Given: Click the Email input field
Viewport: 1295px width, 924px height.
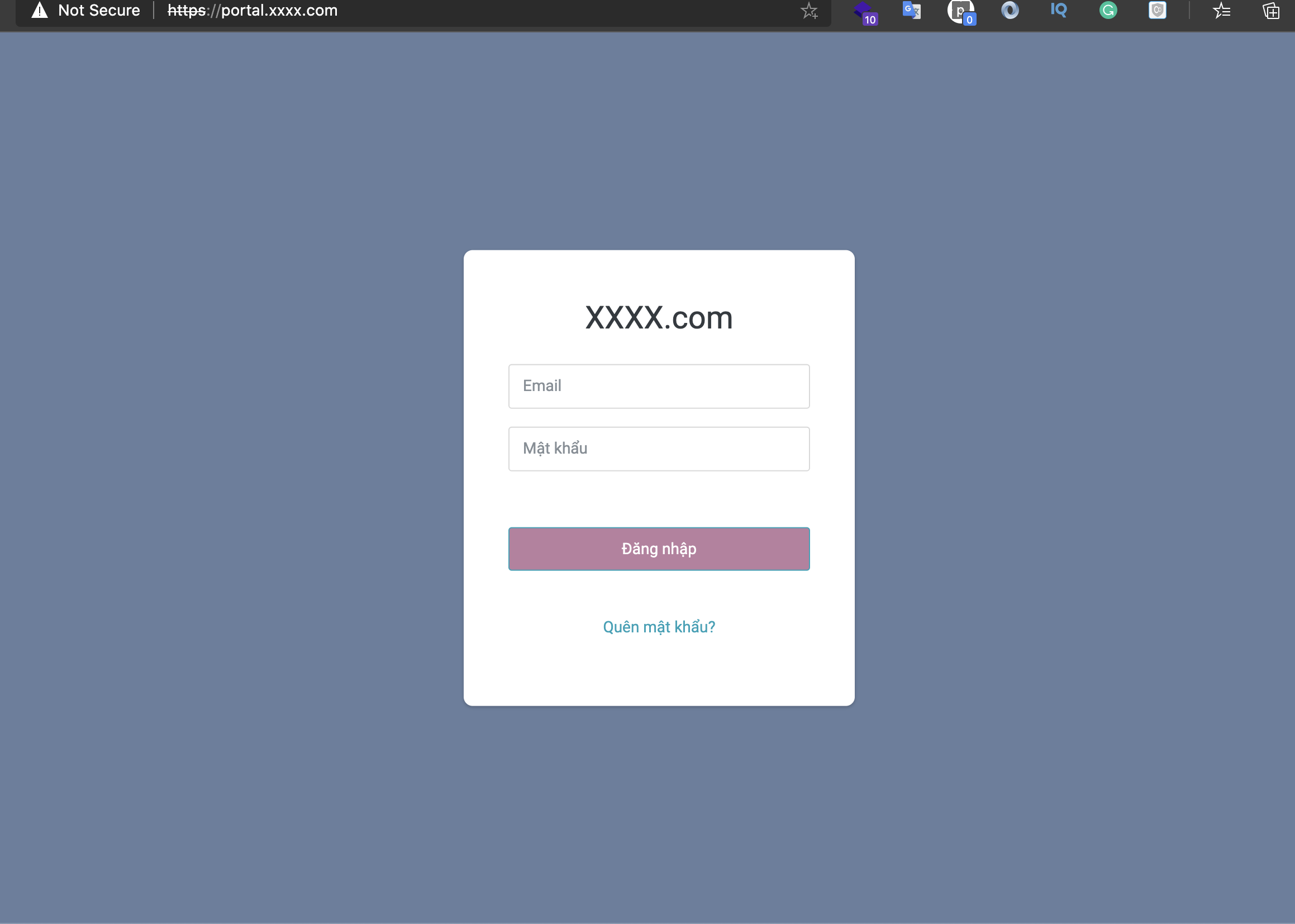Looking at the screenshot, I should coord(659,386).
